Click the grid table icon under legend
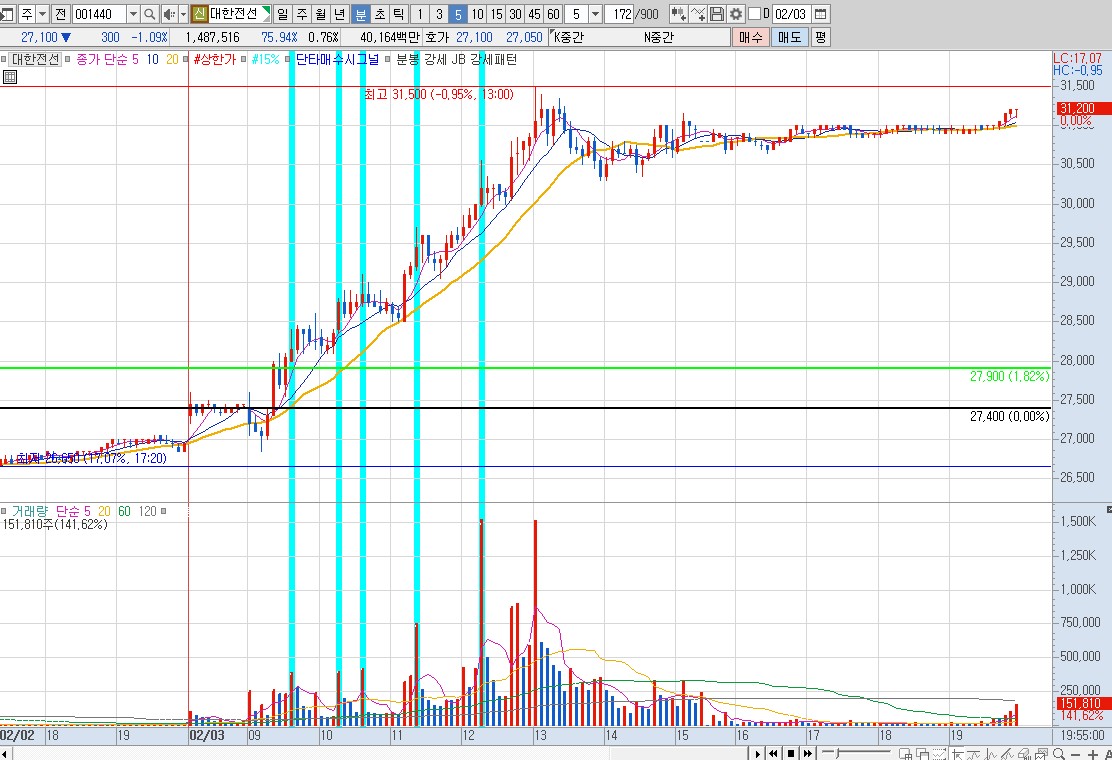 pyautogui.click(x=10, y=77)
